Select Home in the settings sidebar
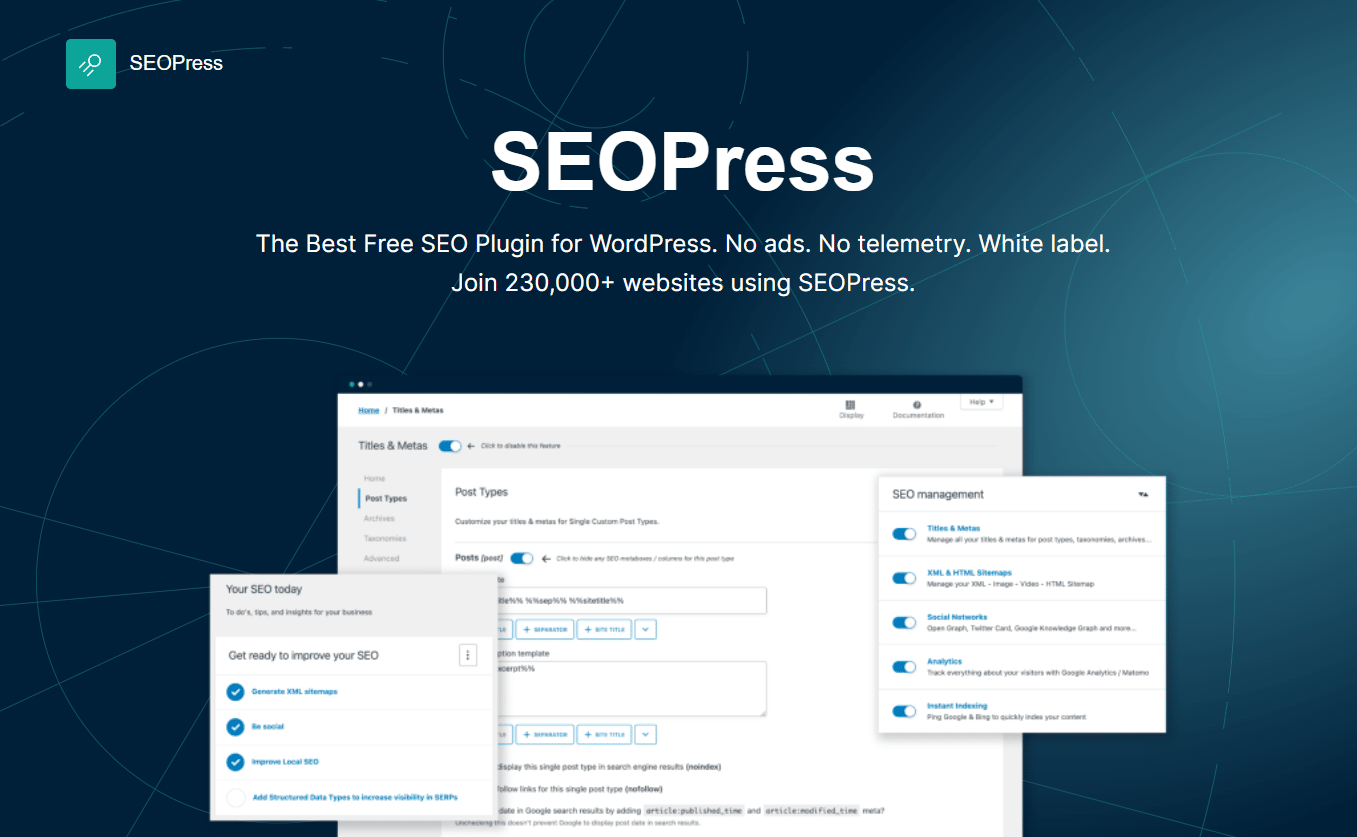The image size is (1357, 837). tap(374, 478)
